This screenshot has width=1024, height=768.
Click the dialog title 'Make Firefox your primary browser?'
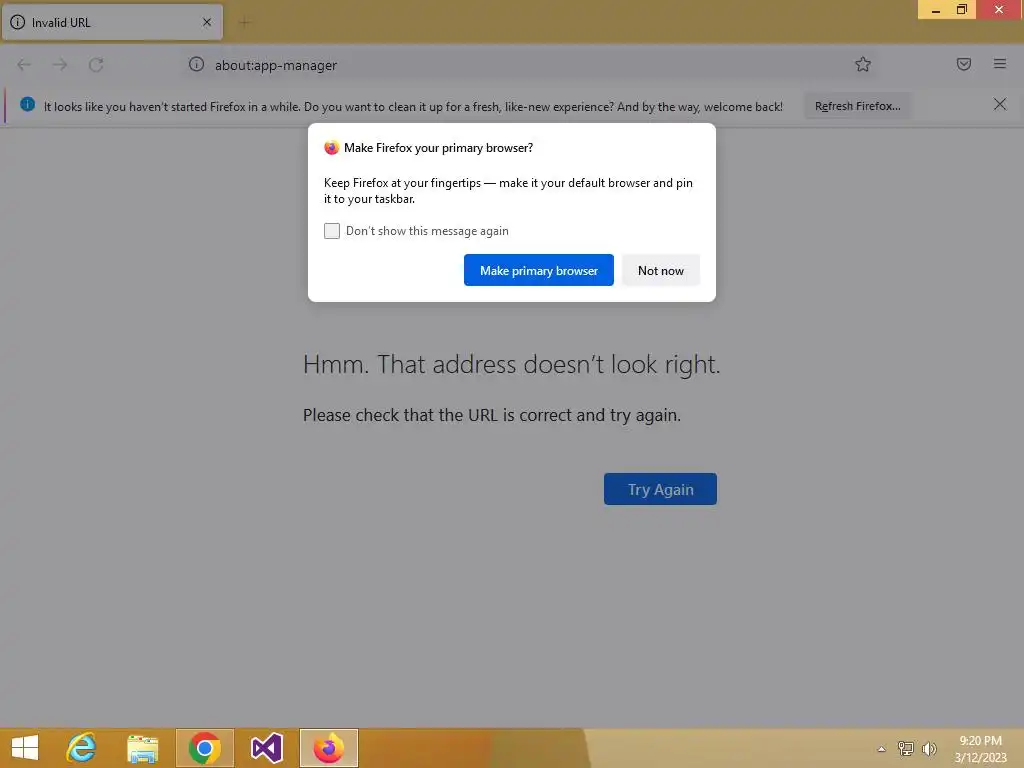pos(438,148)
